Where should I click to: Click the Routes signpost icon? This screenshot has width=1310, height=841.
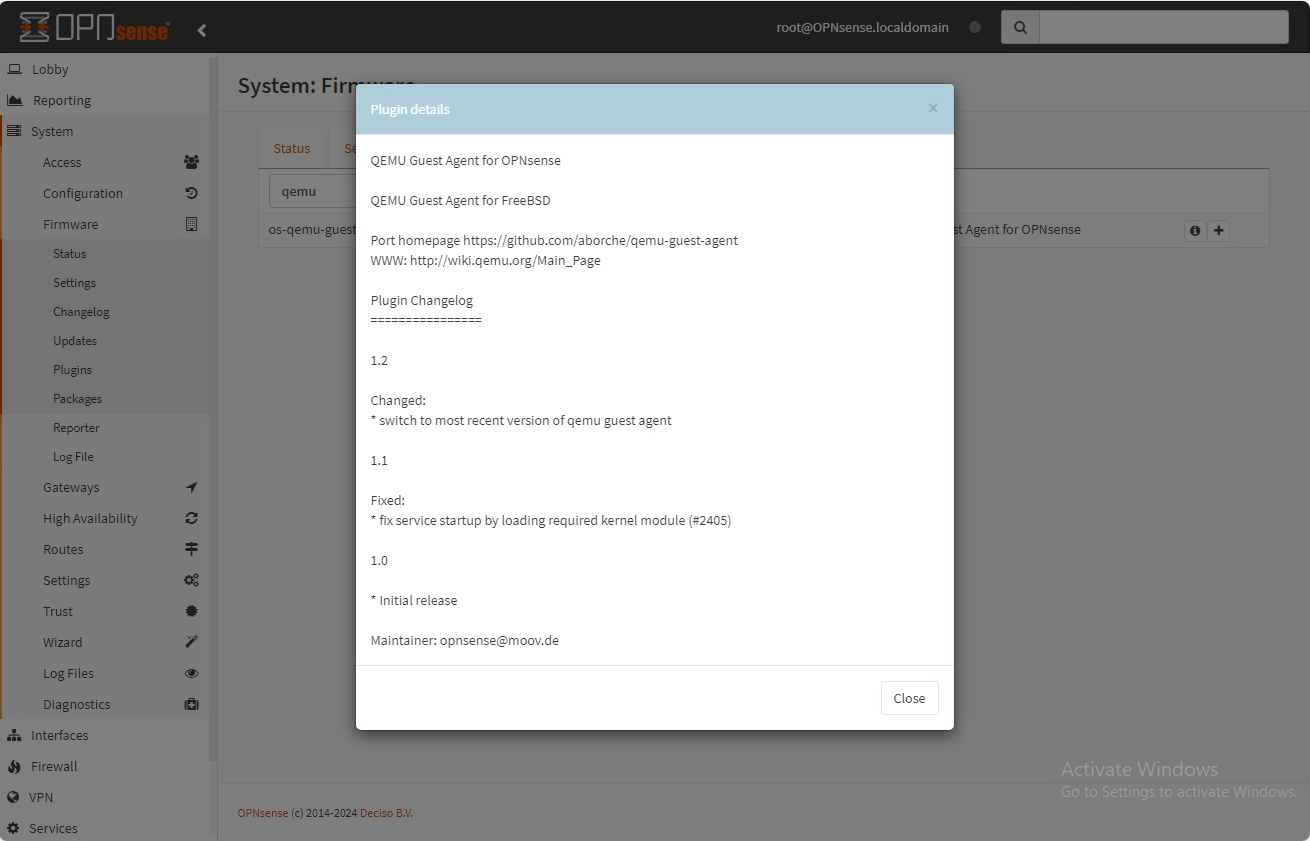click(191, 549)
